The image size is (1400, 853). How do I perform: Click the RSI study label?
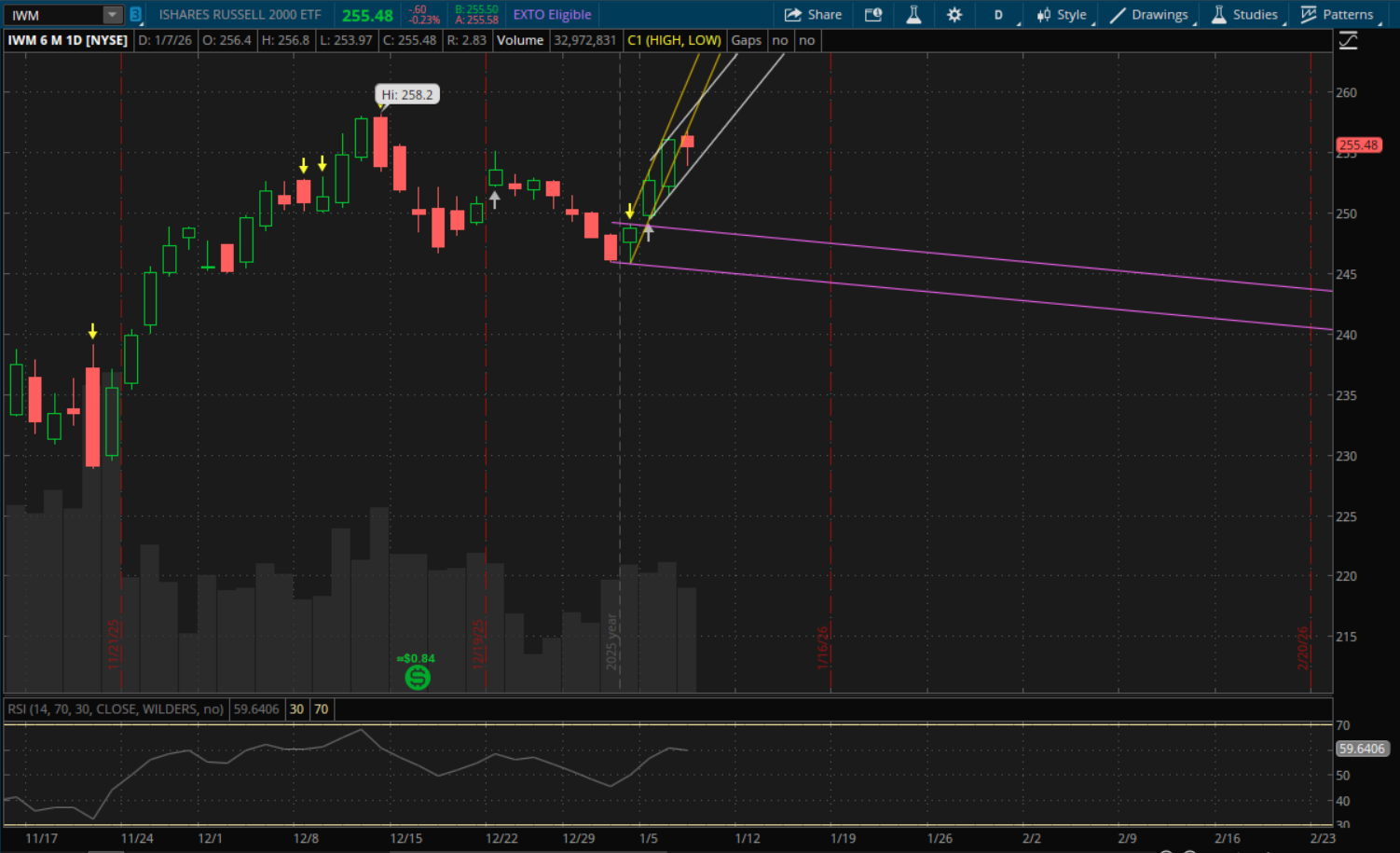(116, 709)
